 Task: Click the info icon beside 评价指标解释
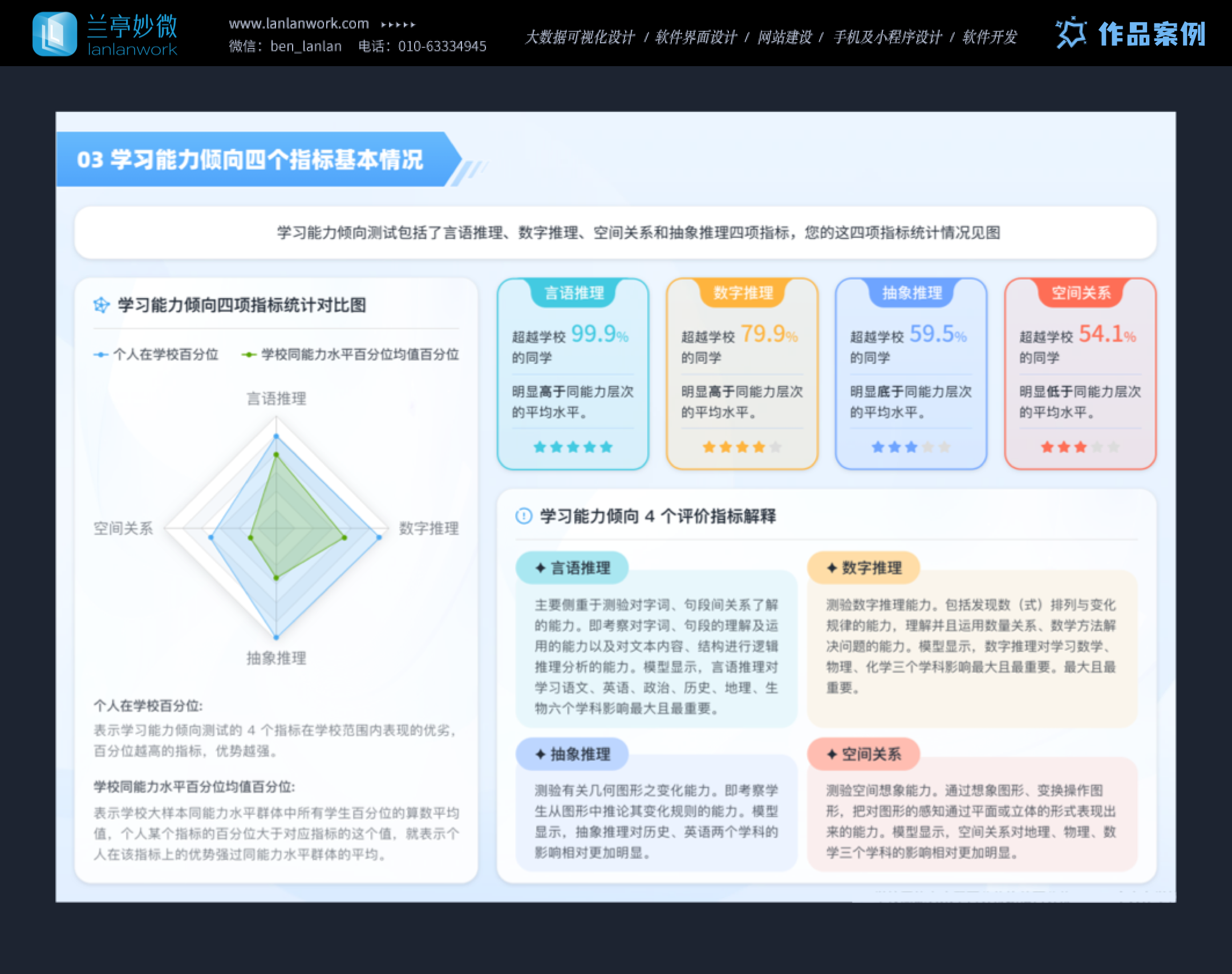523,516
